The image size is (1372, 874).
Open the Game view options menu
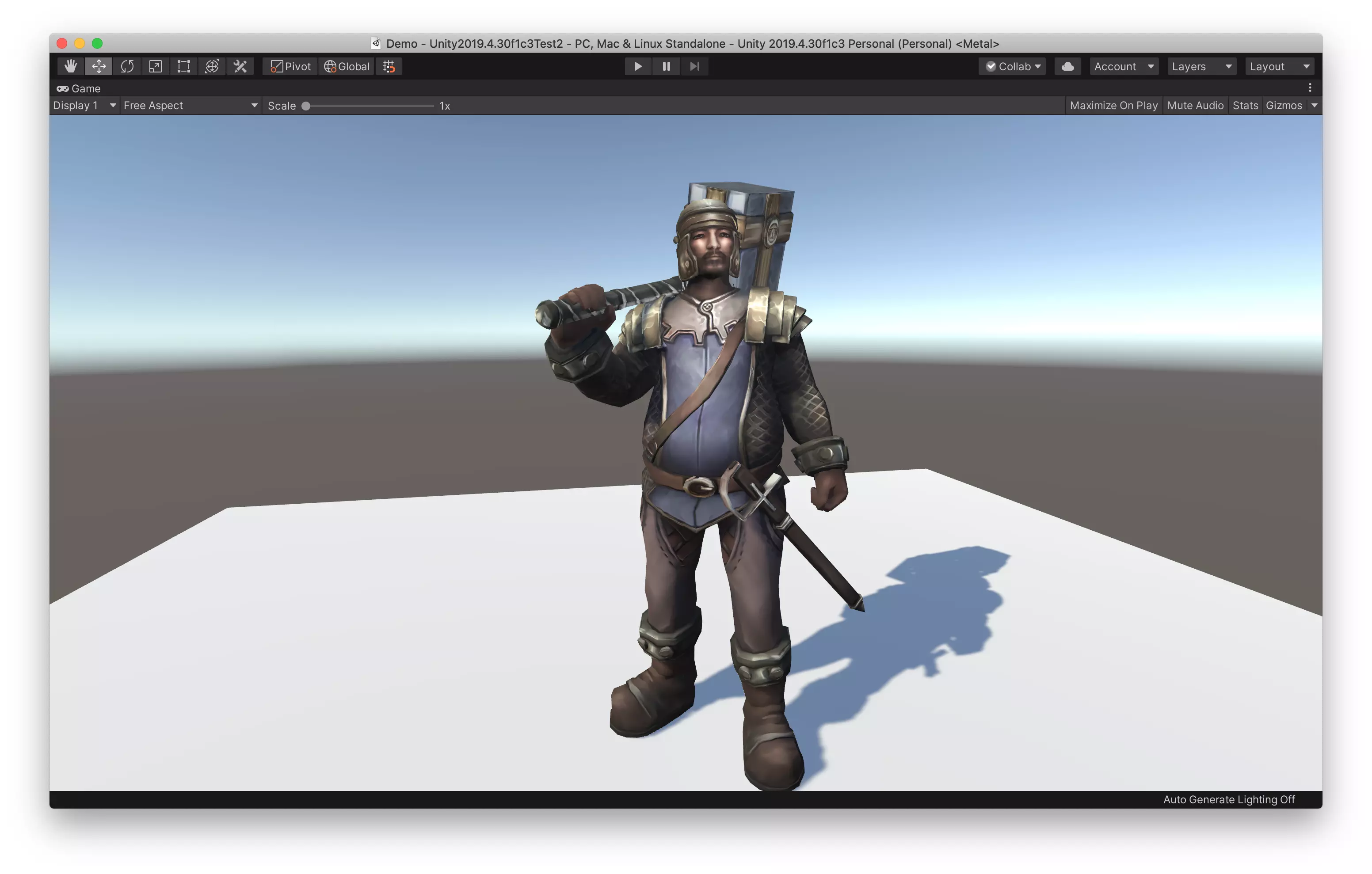coord(1310,88)
